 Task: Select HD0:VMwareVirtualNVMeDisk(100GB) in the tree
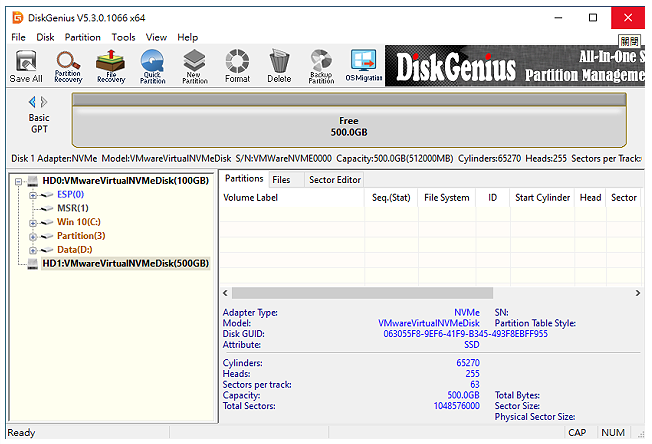pos(126,180)
